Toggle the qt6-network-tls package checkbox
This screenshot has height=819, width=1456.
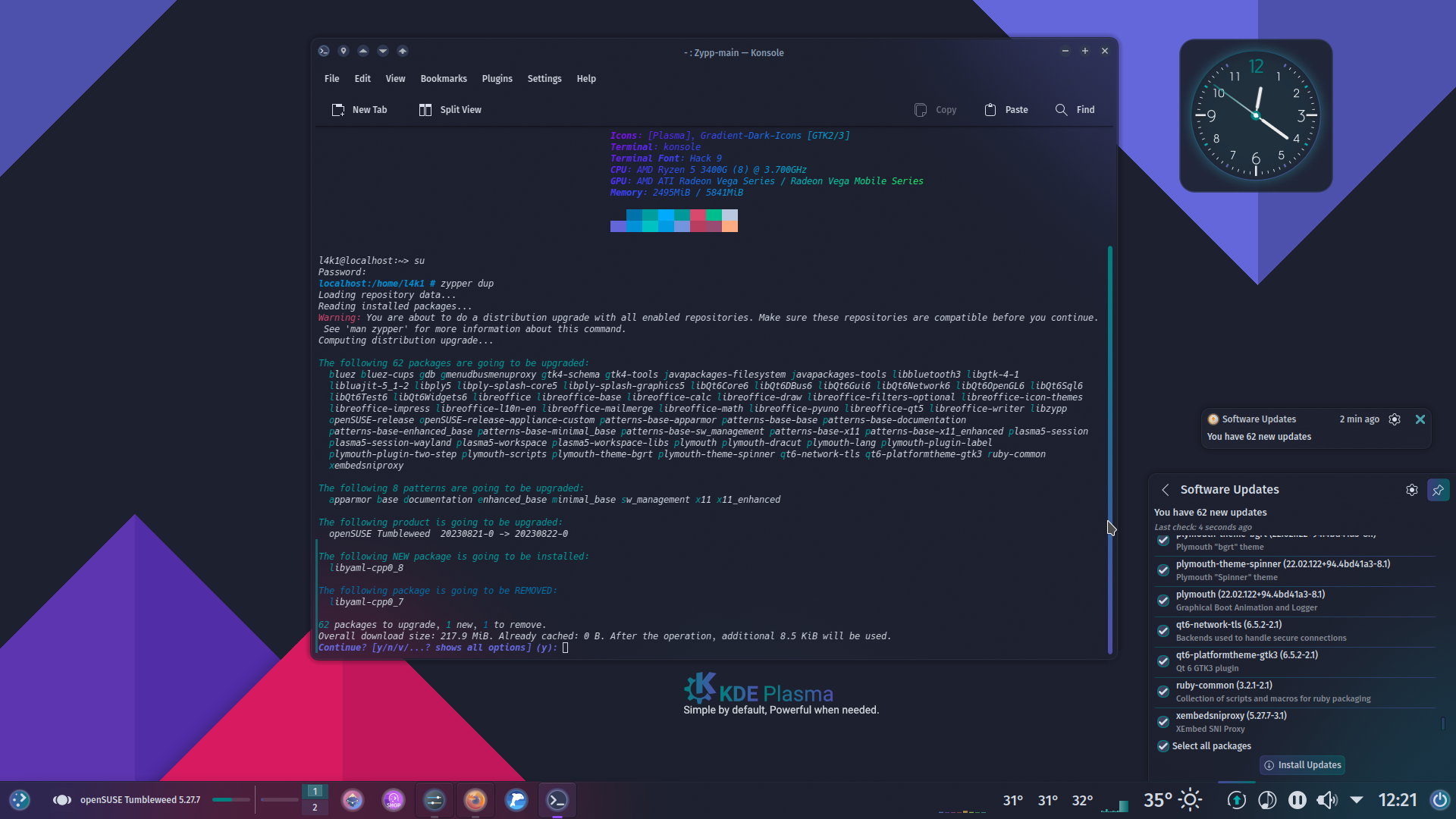coord(1163,631)
